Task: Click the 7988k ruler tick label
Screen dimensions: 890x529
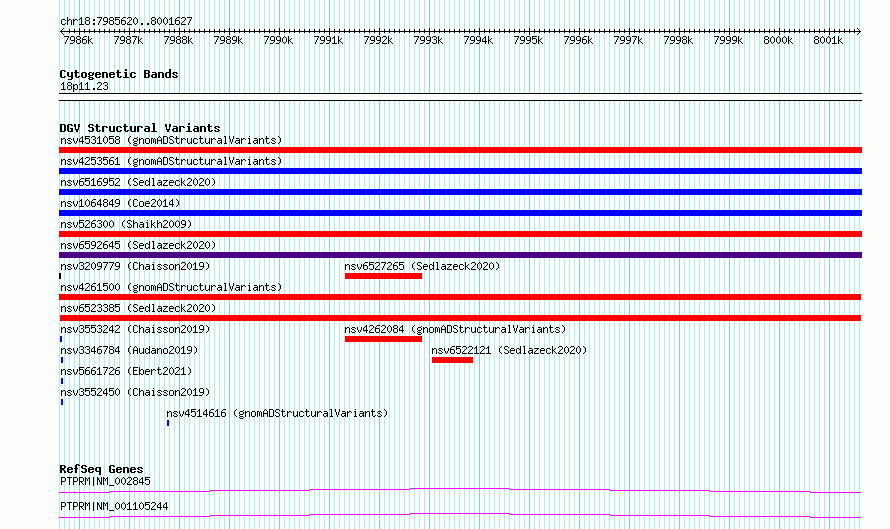Action: pyautogui.click(x=178, y=40)
